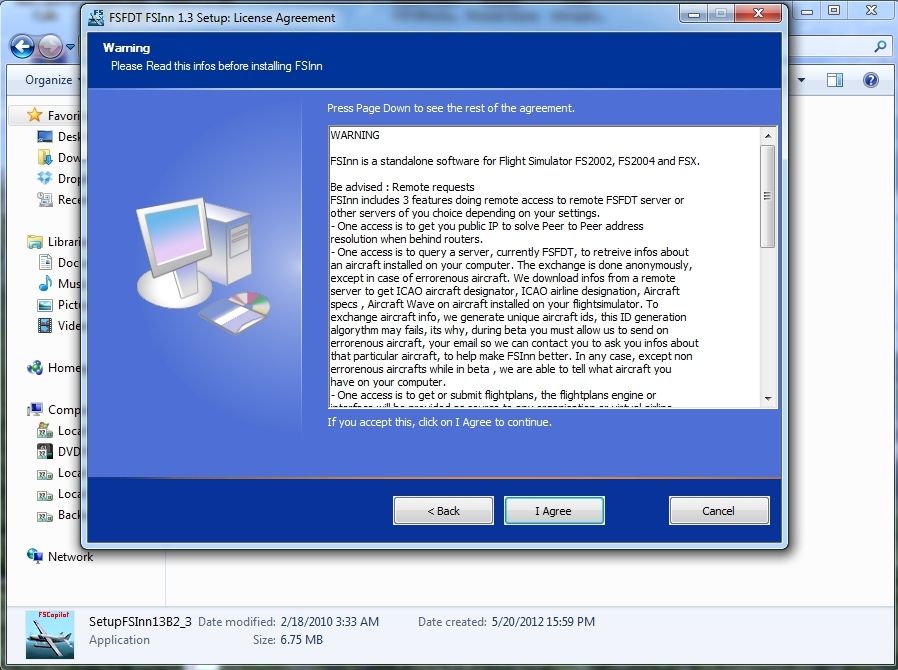This screenshot has height=670, width=898.
Task: Open the Backup drive icon
Action: (x=45, y=515)
